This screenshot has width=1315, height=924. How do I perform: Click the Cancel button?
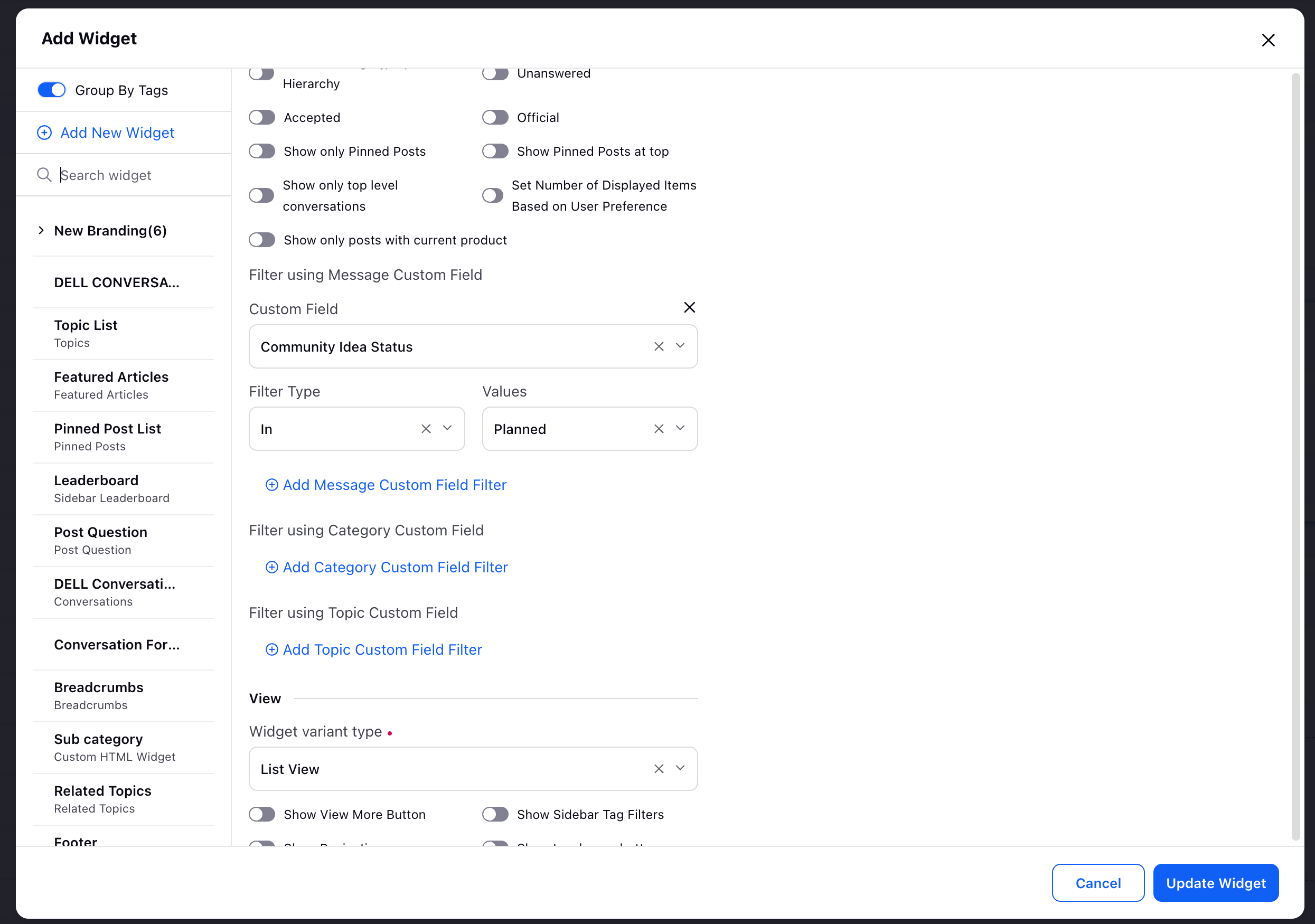click(x=1098, y=883)
